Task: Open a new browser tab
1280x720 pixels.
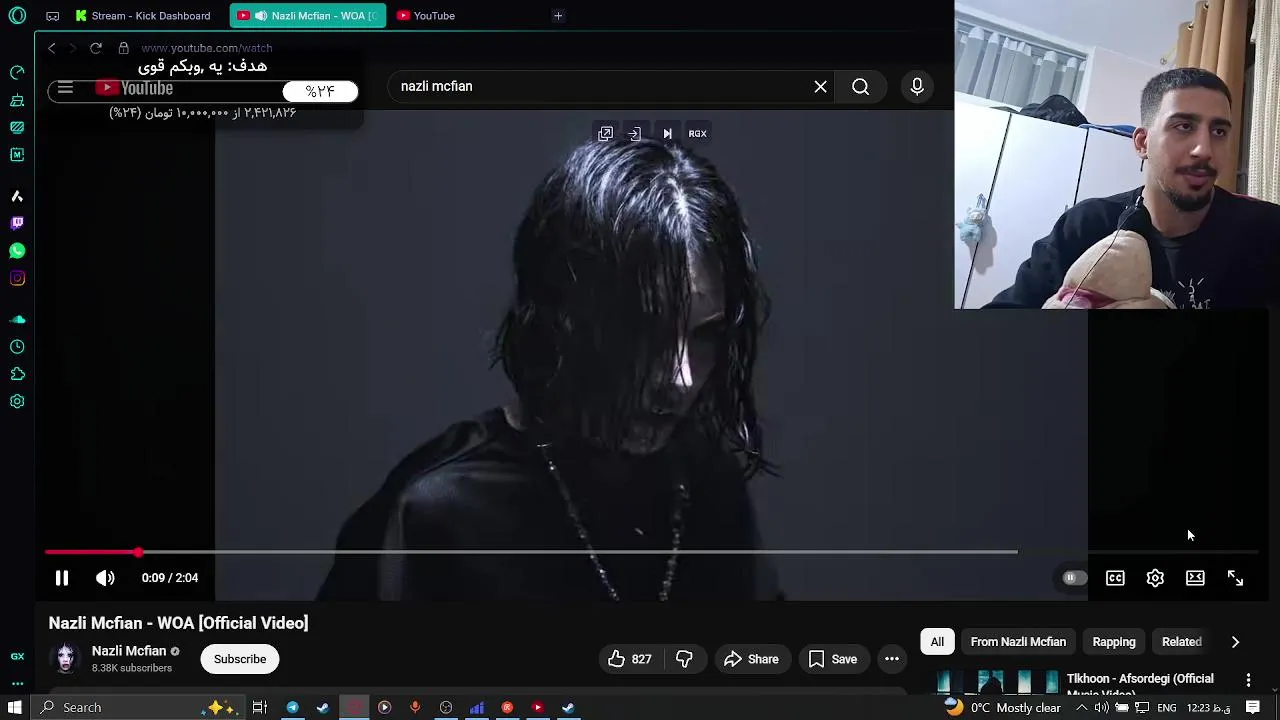Action: [558, 16]
